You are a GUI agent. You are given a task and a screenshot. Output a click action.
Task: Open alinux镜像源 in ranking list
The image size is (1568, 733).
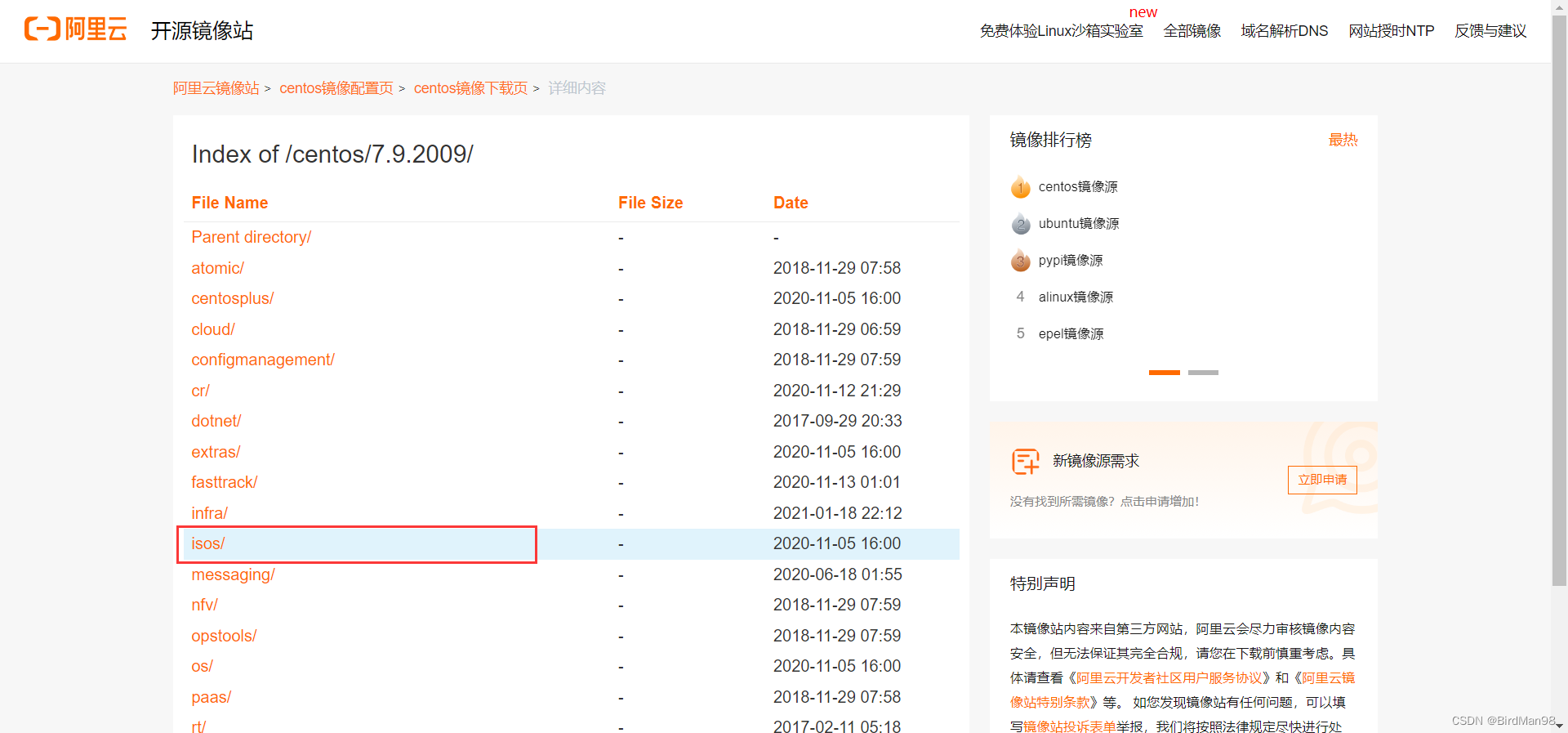[x=1076, y=297]
